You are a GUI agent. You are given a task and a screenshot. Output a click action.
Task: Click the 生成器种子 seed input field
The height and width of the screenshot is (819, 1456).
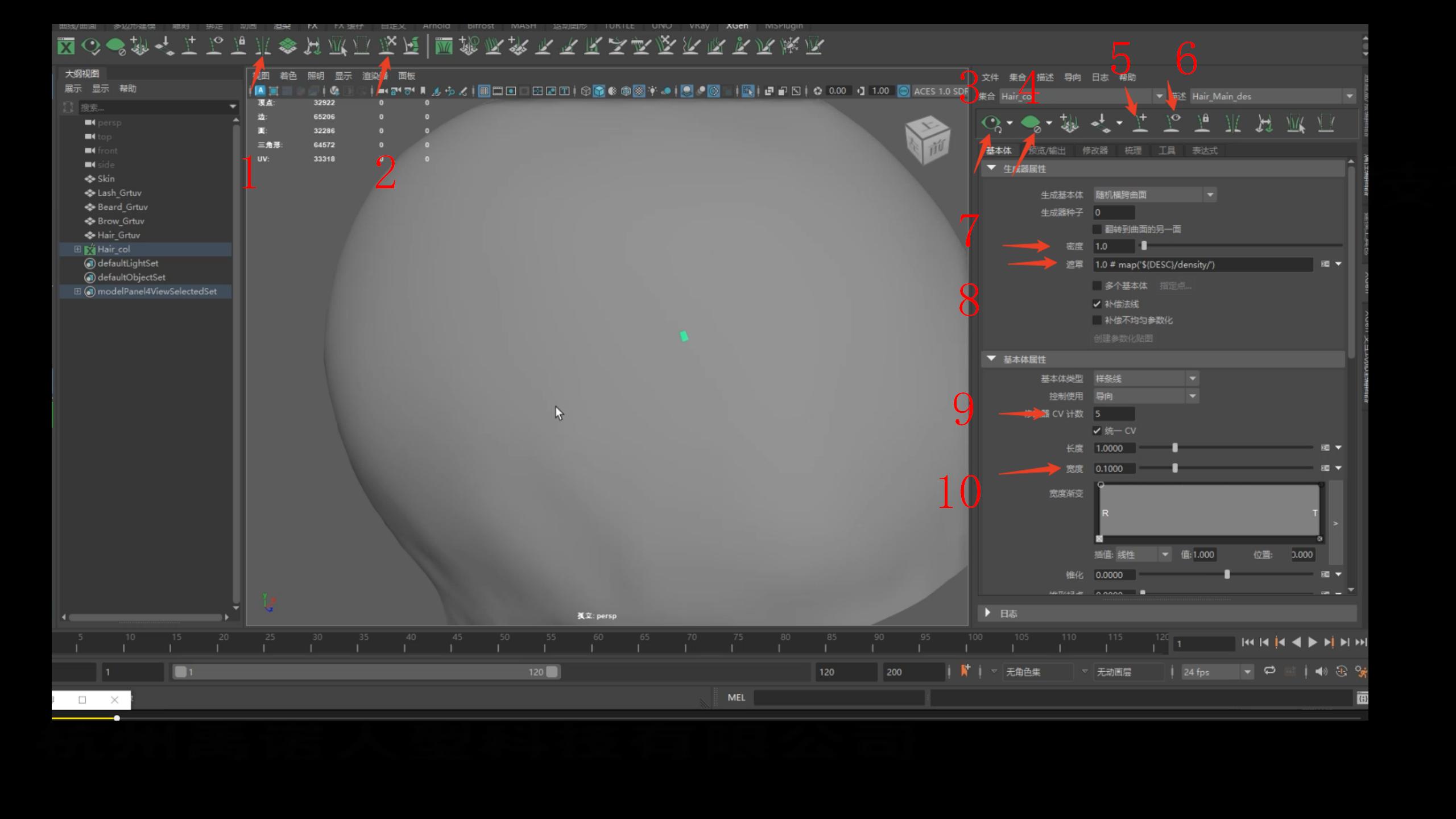(x=1114, y=213)
